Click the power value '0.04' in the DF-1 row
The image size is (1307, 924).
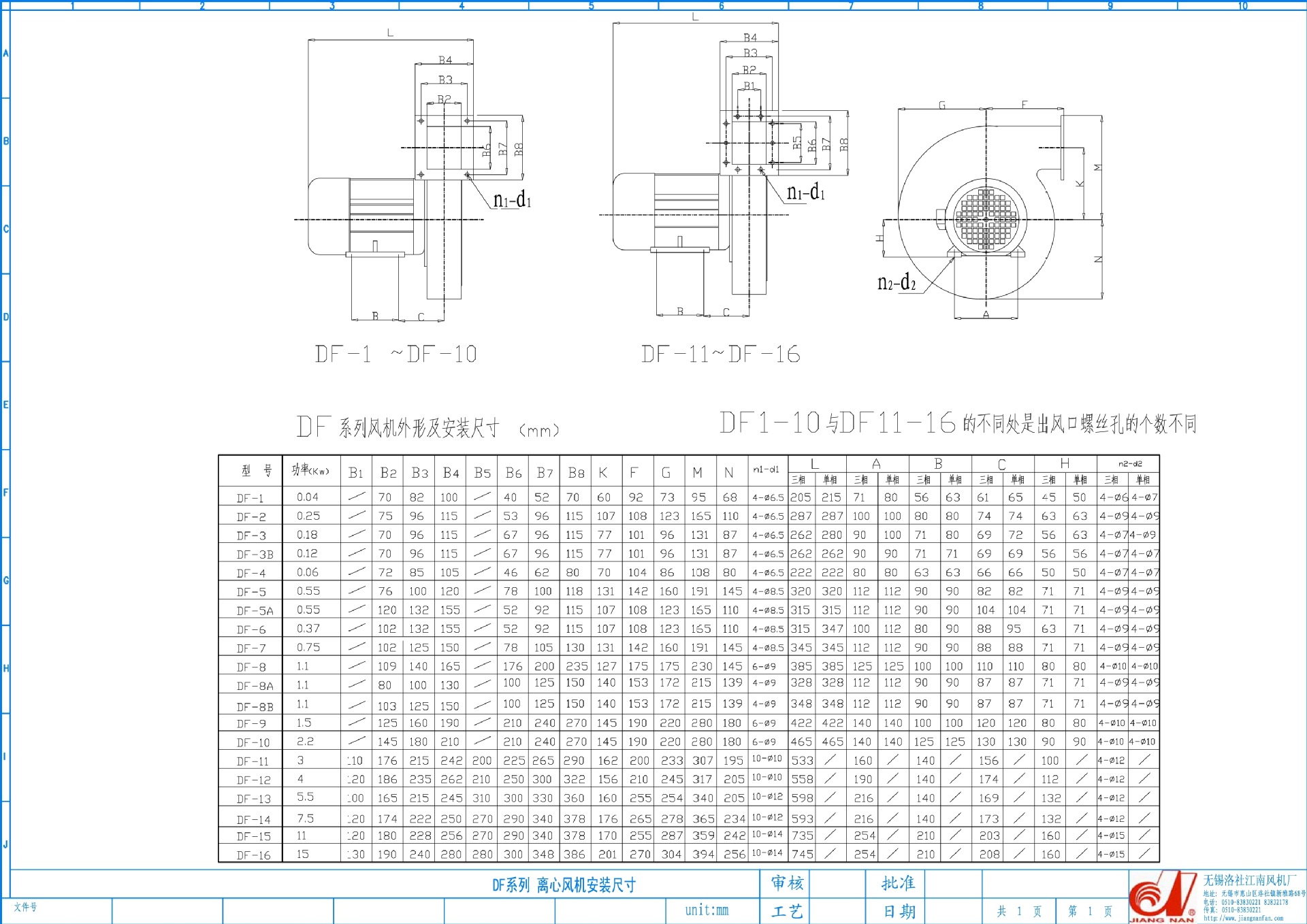308,497
